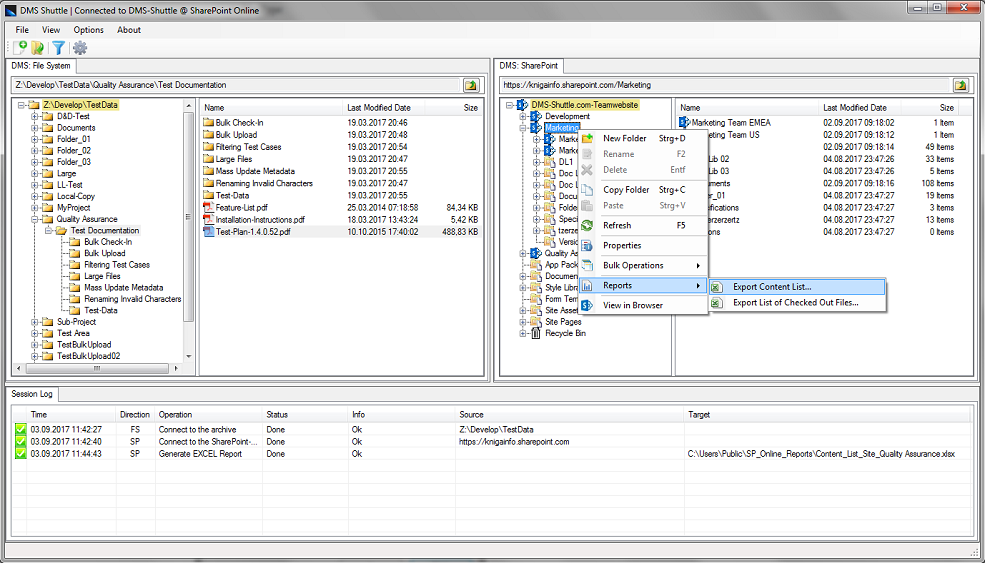Viewport: 985px width, 563px height.
Task: Sort the file system list by the Name column
Action: click(x=272, y=108)
